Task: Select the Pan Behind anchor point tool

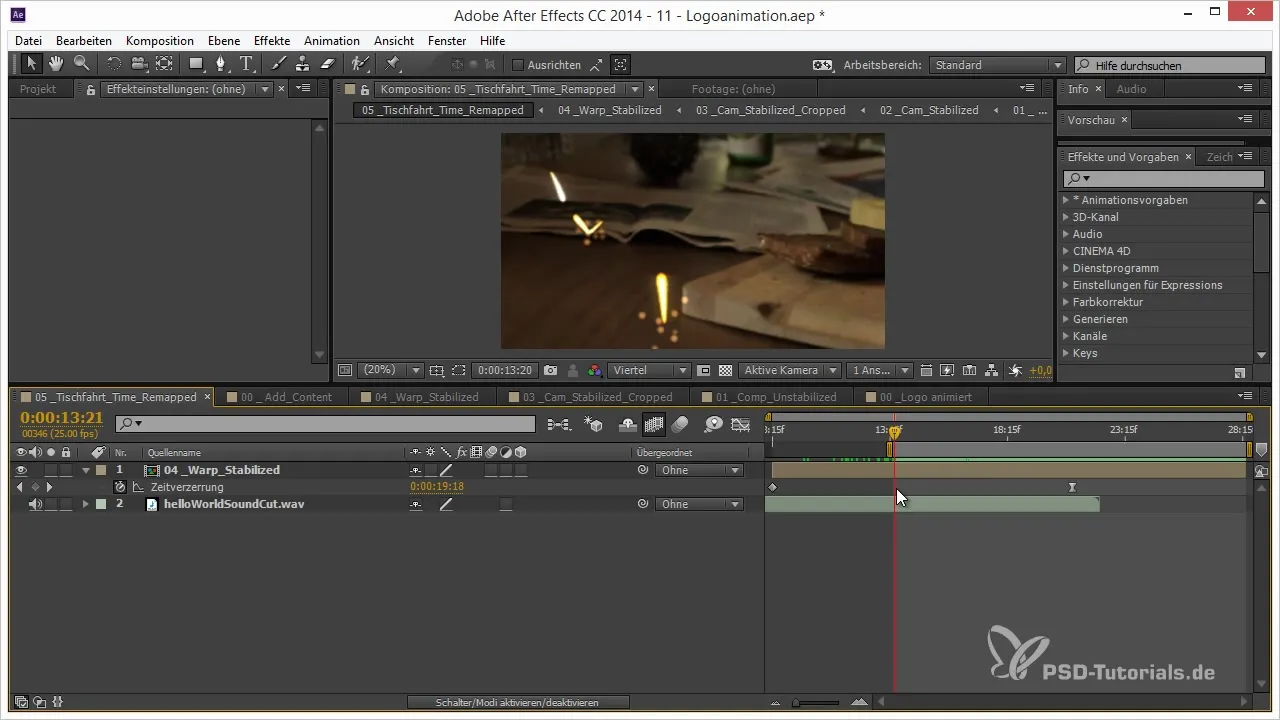Action: (x=164, y=64)
